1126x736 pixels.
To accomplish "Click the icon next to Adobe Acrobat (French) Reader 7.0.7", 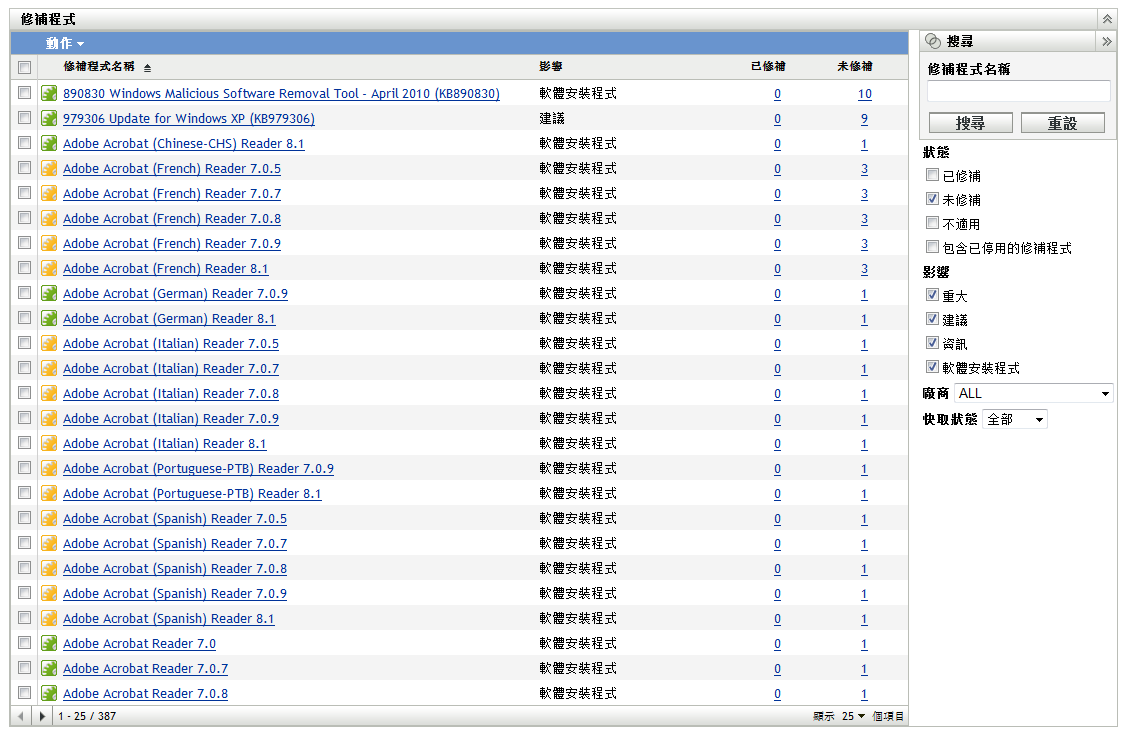I will pyautogui.click(x=49, y=193).
